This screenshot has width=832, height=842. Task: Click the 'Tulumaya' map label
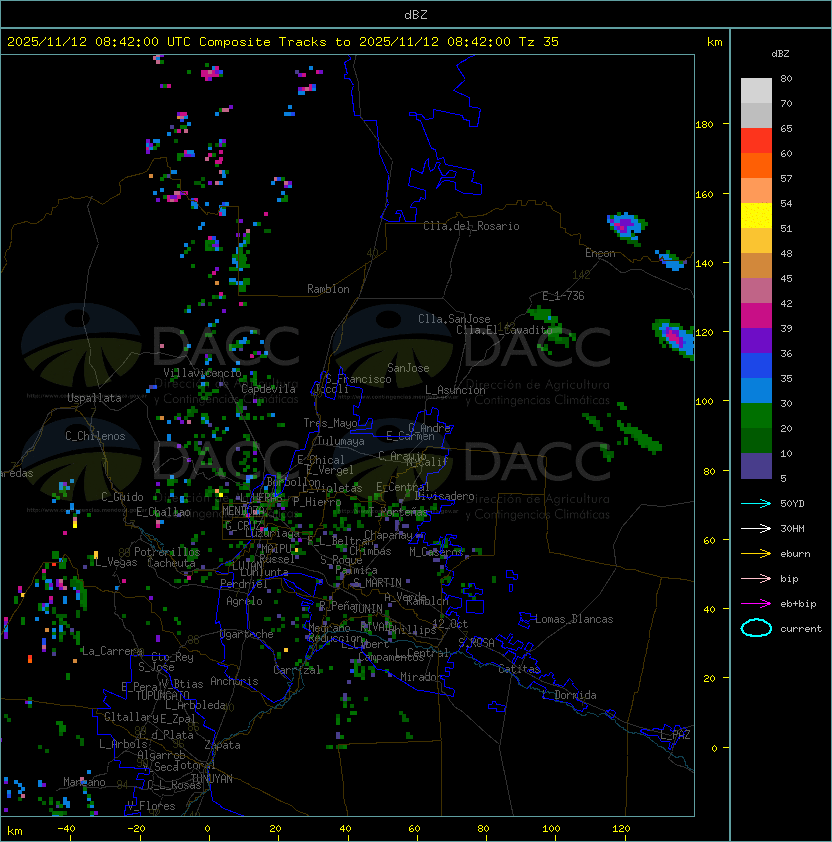pyautogui.click(x=341, y=441)
